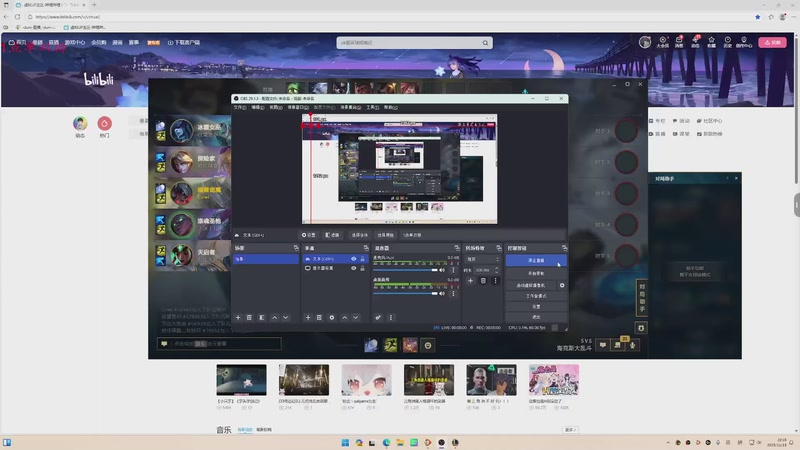Add a scene transition with plus icon
This screenshot has height=450, width=800.
click(471, 281)
